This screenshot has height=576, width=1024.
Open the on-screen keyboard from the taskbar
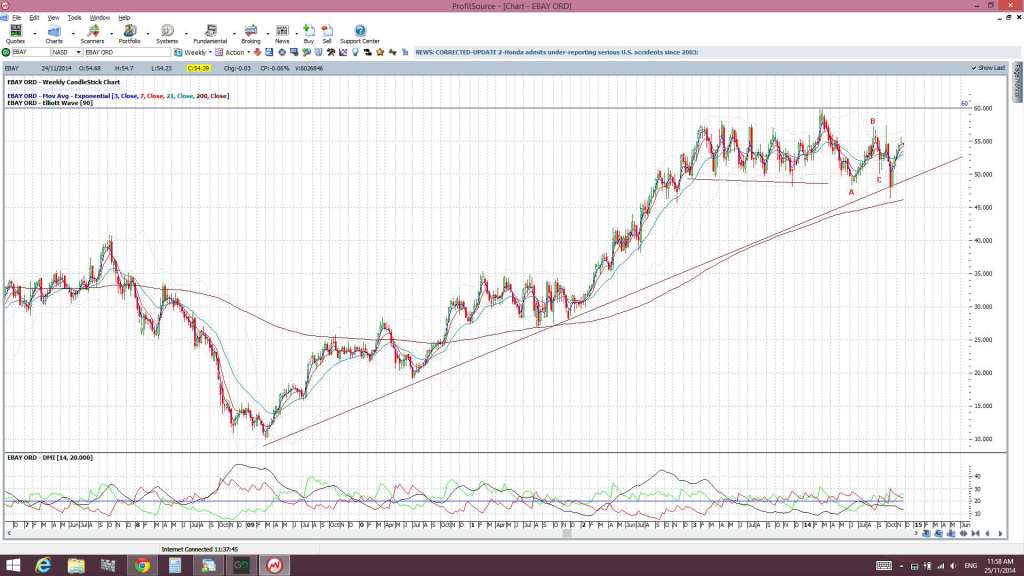(x=884, y=566)
